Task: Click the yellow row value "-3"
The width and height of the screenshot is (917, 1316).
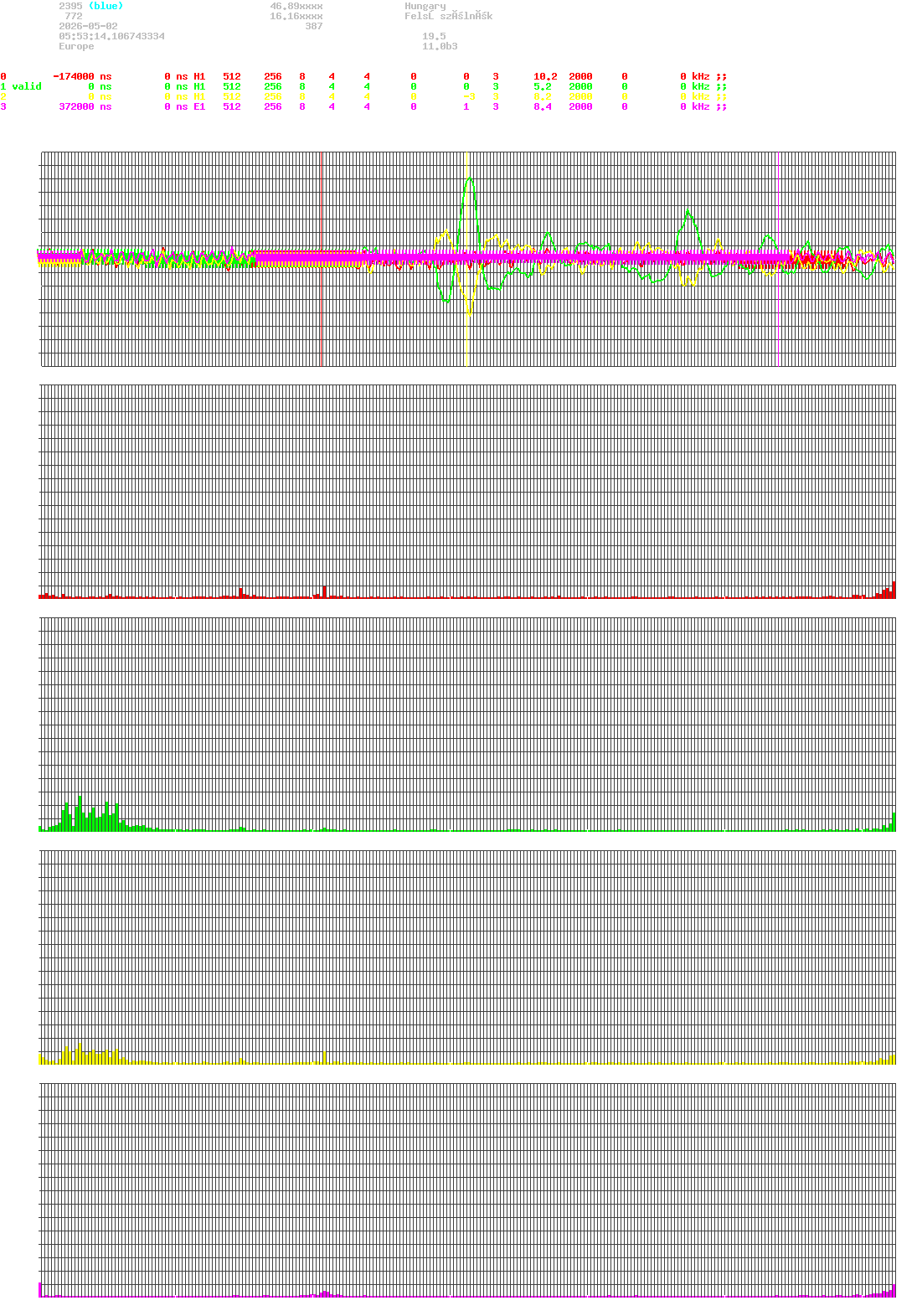Action: tap(469, 96)
